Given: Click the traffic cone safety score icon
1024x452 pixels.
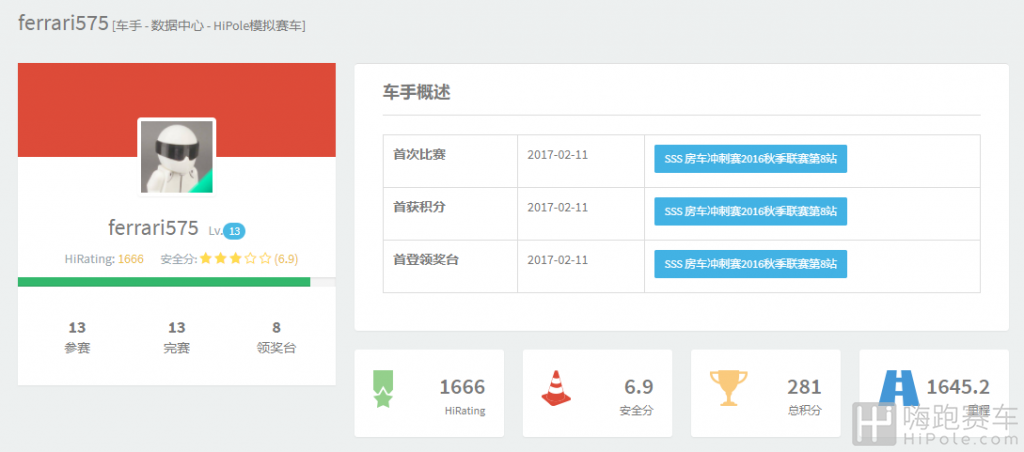Looking at the screenshot, I should pos(556,388).
